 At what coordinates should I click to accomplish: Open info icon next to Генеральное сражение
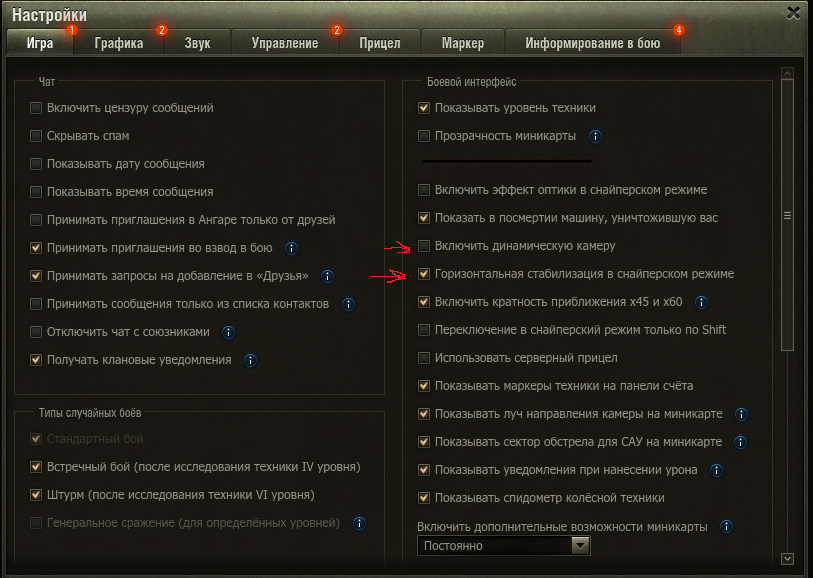[x=359, y=524]
